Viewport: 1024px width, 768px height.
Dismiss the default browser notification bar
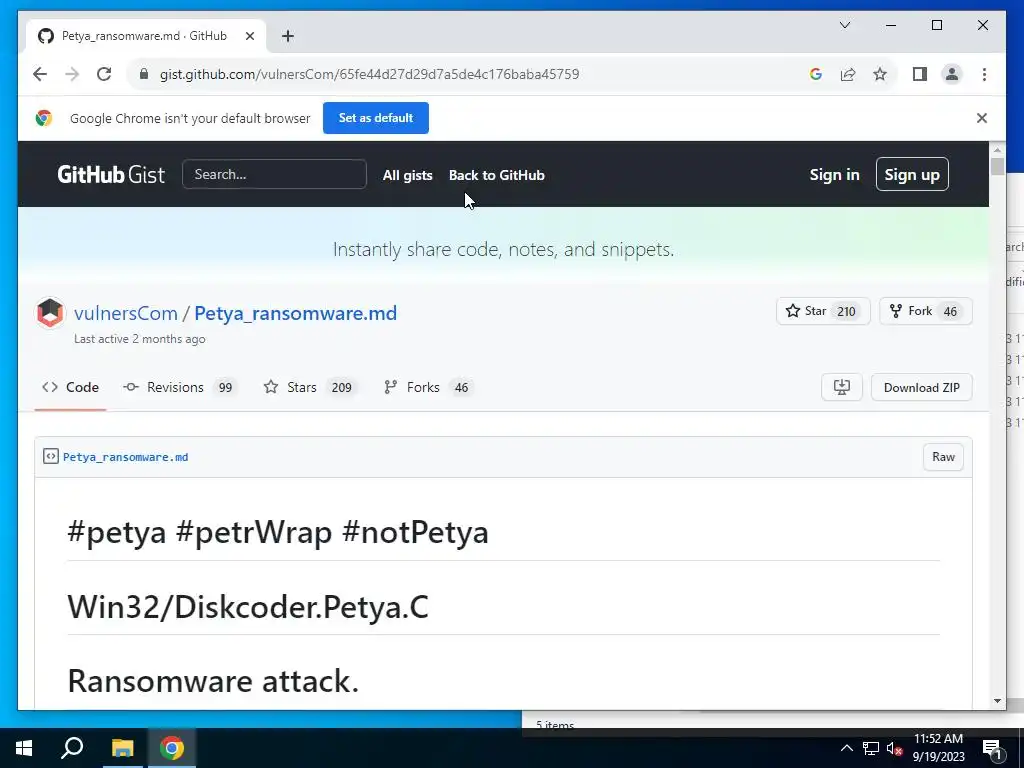(982, 118)
